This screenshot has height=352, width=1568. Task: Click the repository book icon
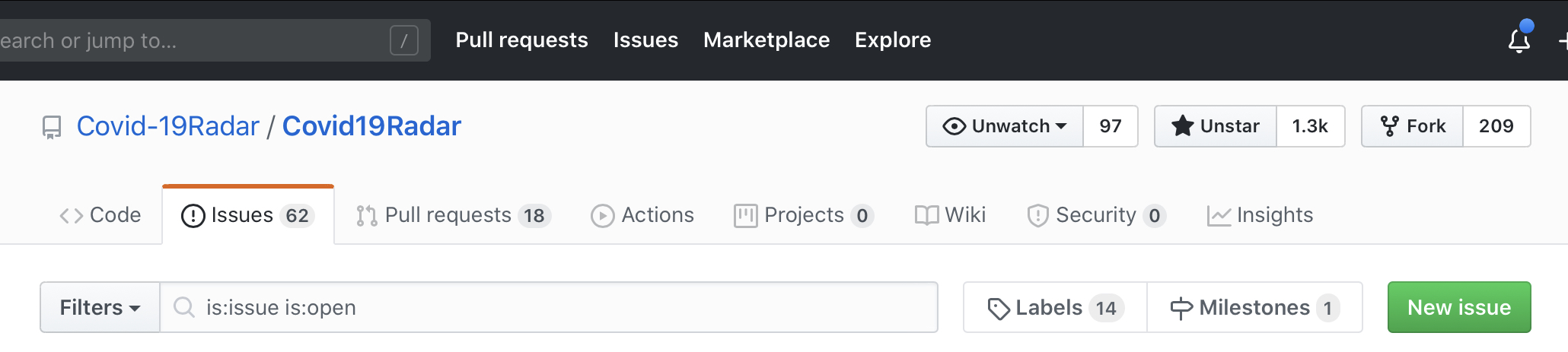[x=52, y=127]
